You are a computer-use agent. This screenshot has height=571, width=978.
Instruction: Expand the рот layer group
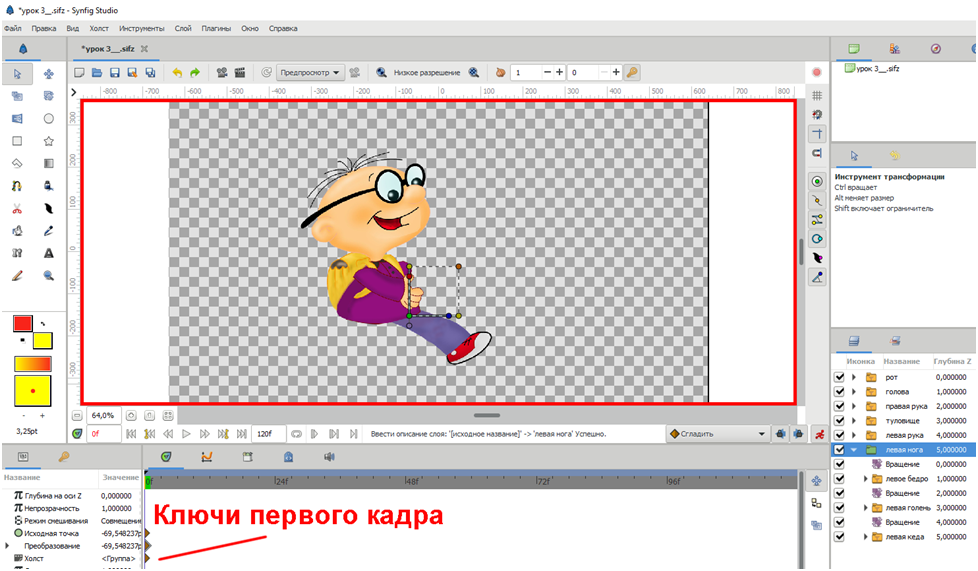(854, 378)
